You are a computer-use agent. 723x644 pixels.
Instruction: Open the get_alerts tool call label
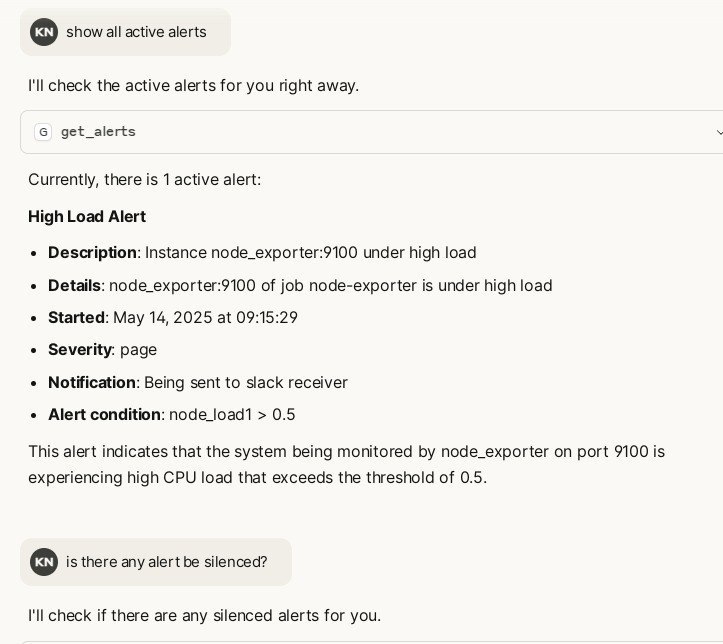98,132
